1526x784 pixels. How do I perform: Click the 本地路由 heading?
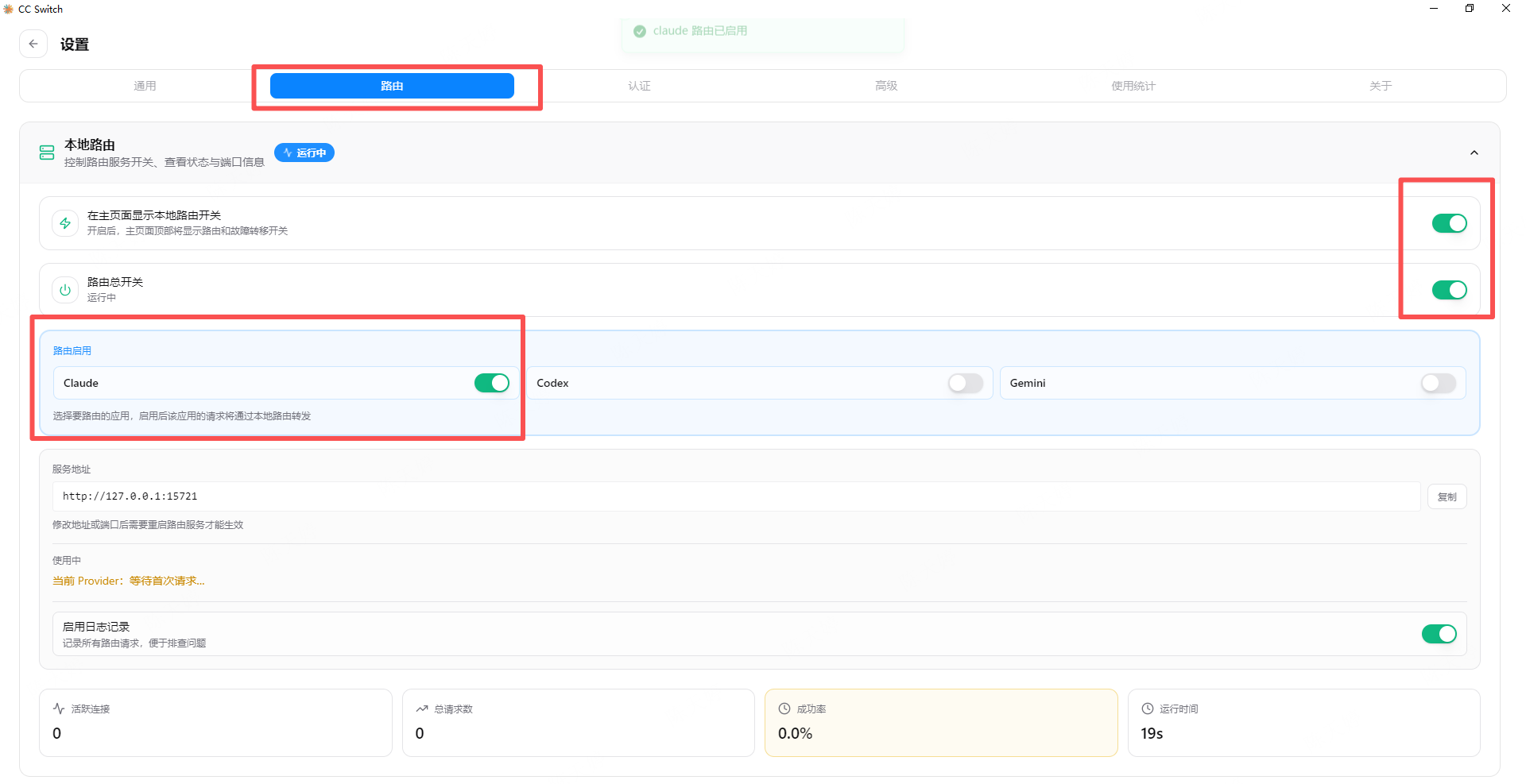(x=90, y=145)
